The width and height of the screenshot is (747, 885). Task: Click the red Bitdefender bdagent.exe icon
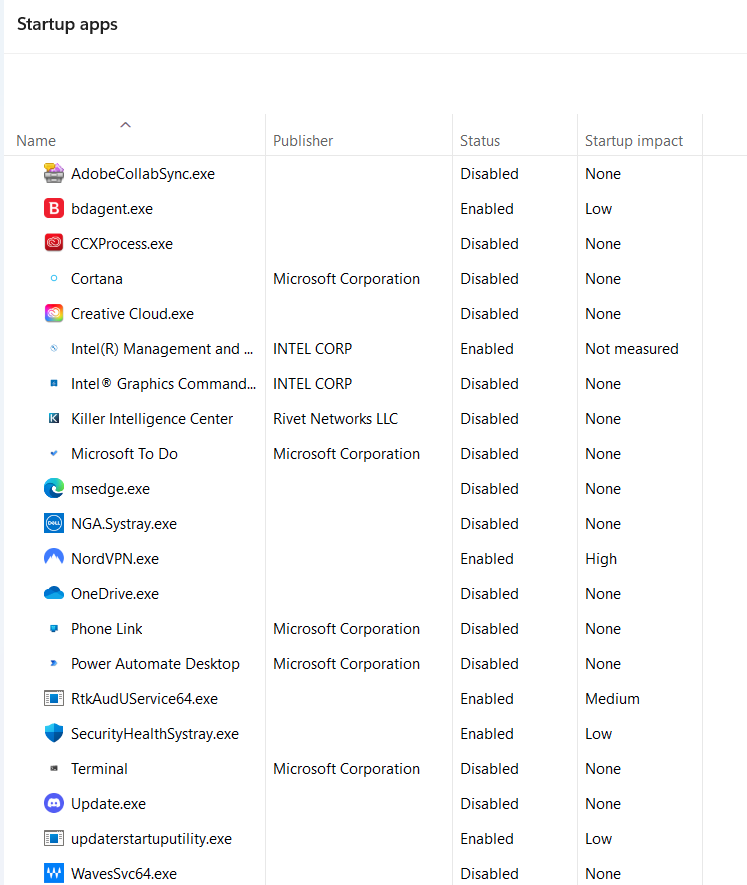(x=54, y=208)
